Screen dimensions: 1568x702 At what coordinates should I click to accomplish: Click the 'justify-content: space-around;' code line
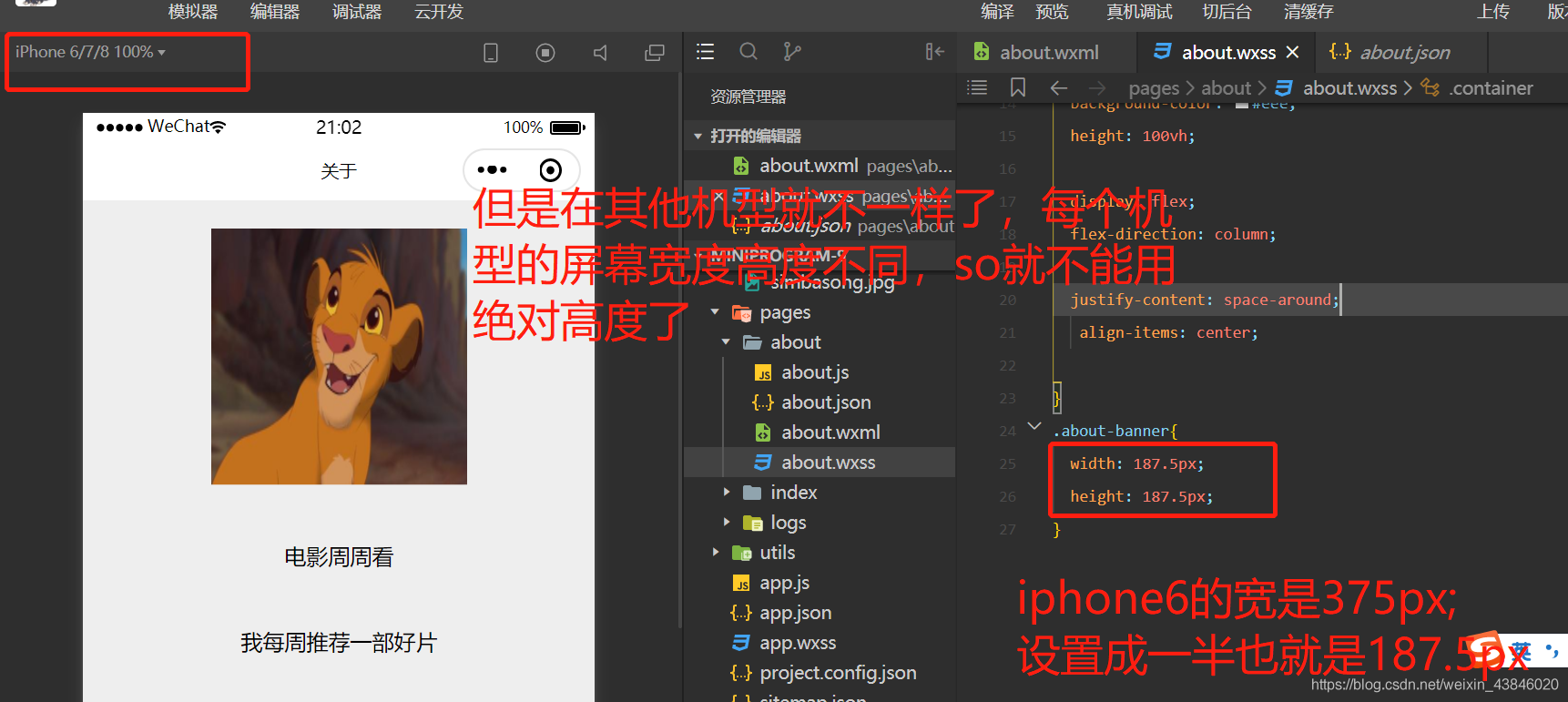click(1205, 300)
